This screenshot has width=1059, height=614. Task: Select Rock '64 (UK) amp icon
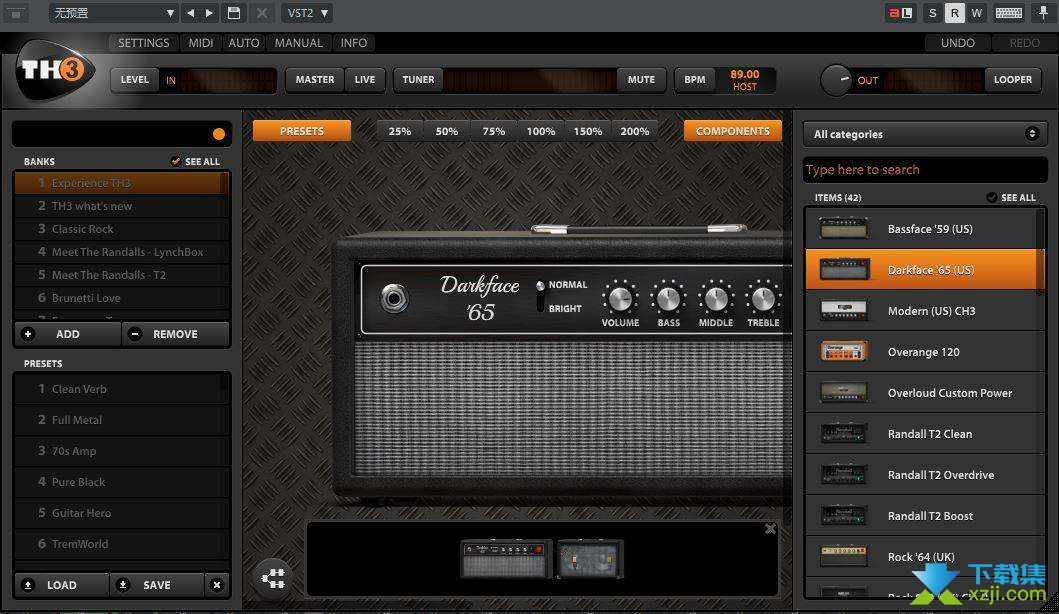point(844,557)
